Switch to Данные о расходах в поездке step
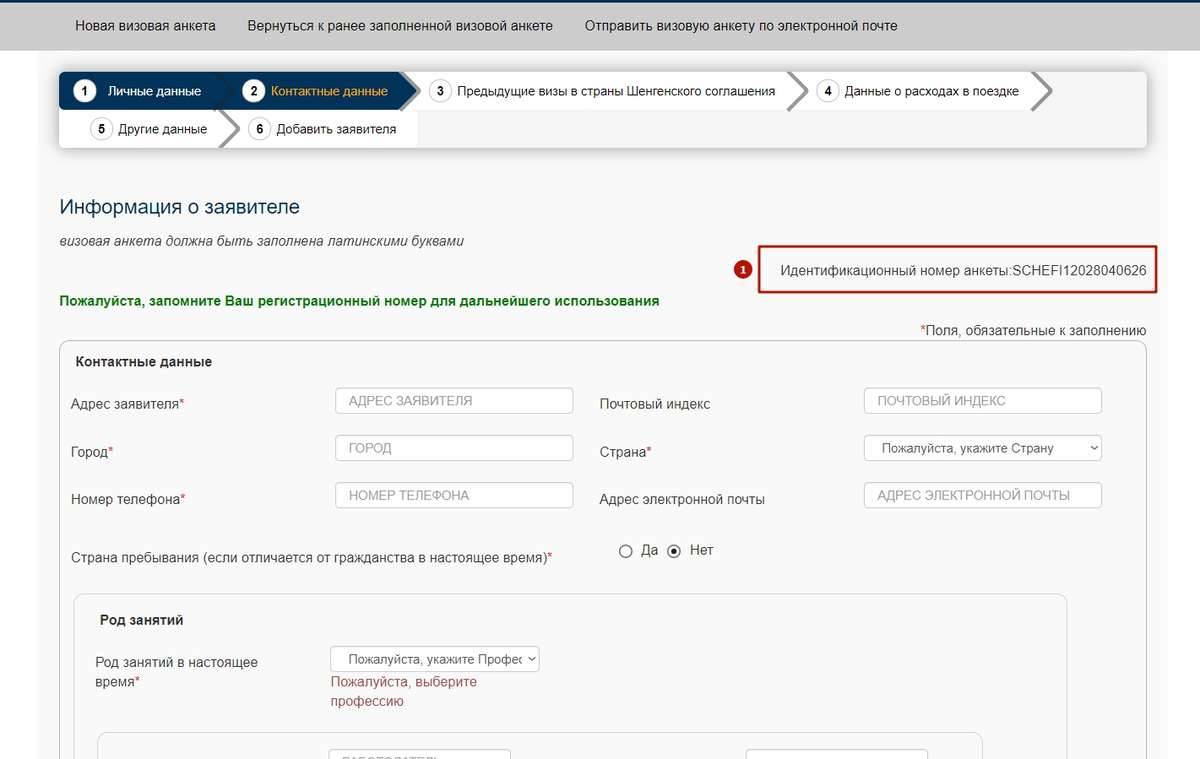The height and width of the screenshot is (759, 1200). [931, 91]
